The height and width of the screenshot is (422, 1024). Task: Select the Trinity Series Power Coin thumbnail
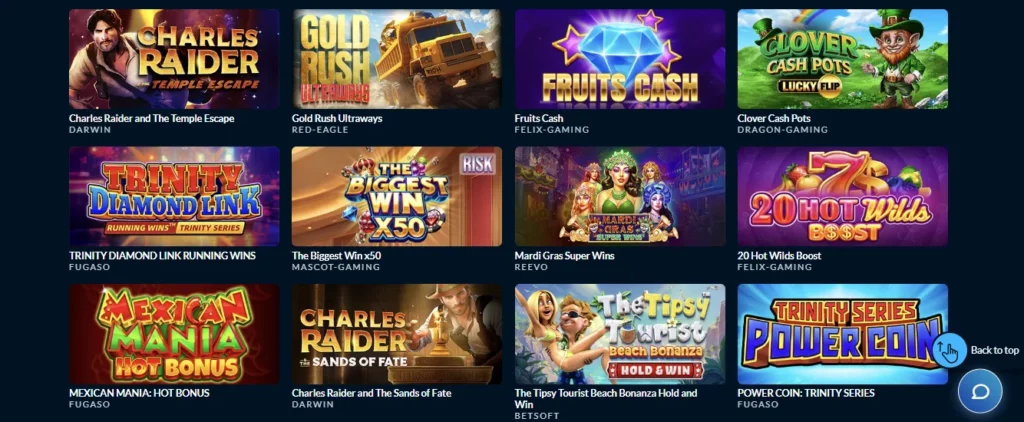(x=842, y=334)
